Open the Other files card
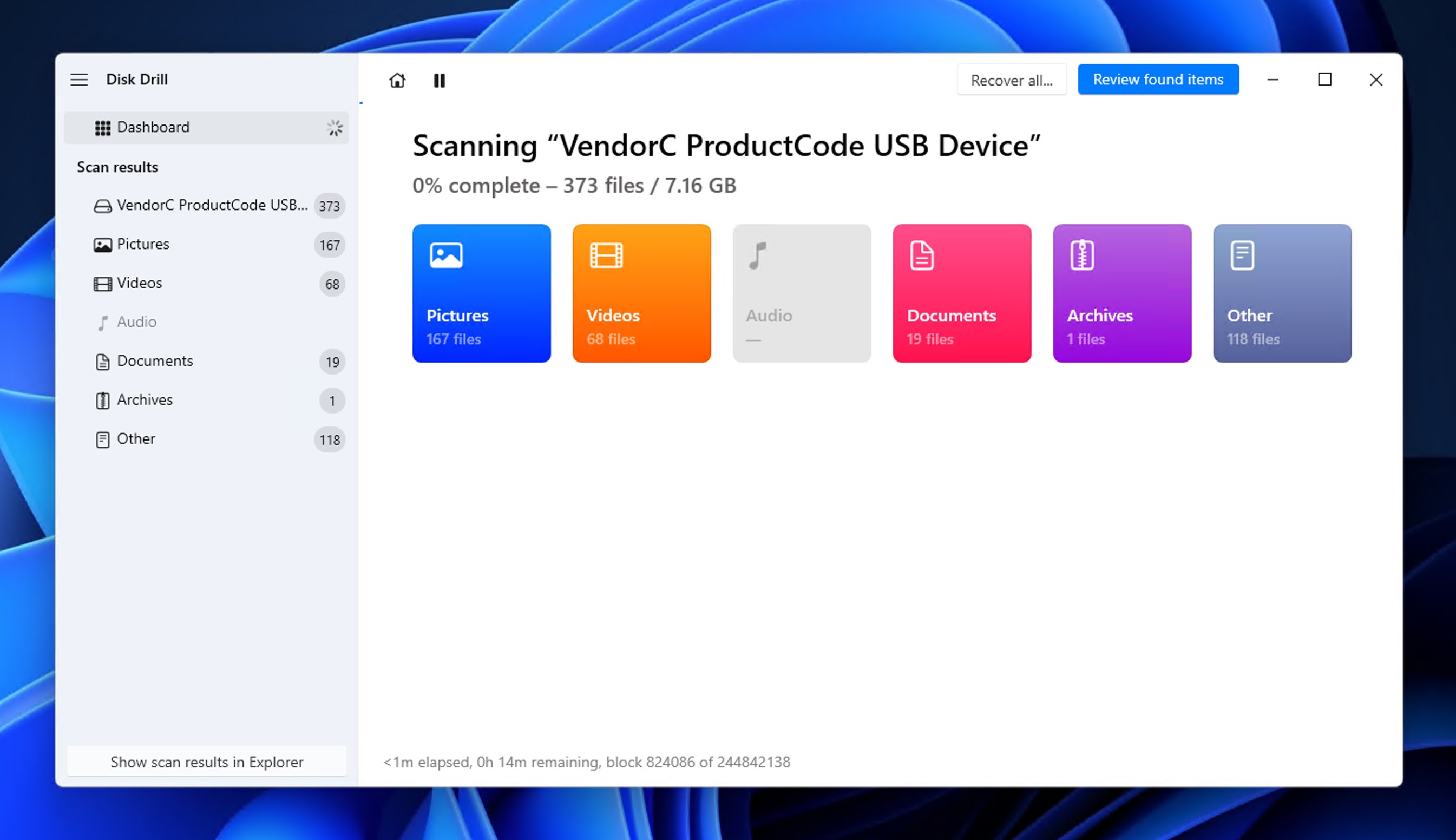The width and height of the screenshot is (1456, 840). tap(1282, 294)
